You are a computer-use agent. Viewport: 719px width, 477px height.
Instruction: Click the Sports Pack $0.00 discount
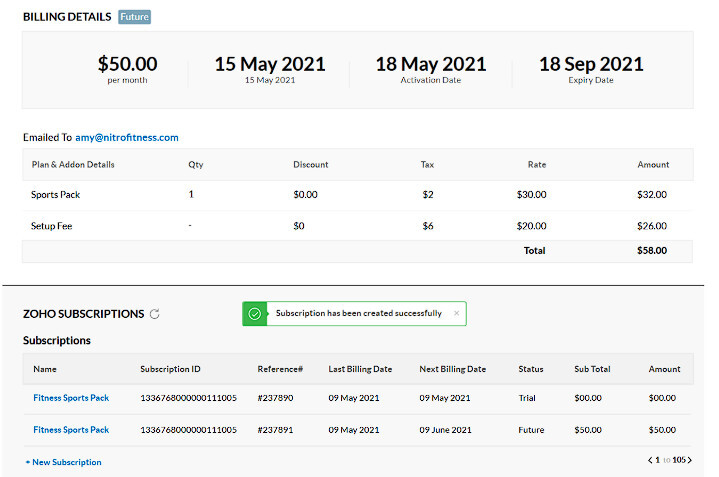point(305,194)
